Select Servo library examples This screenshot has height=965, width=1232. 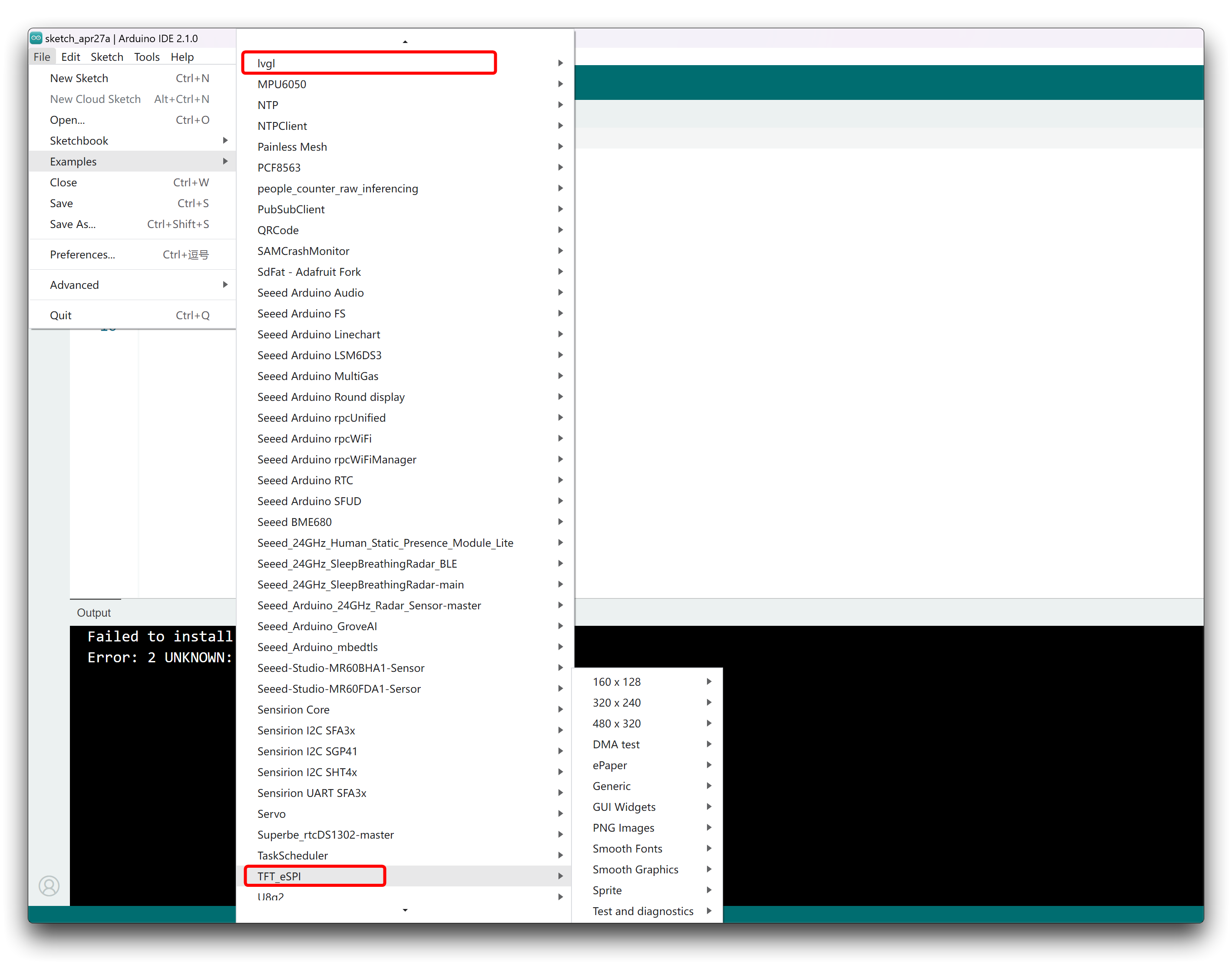pos(404,814)
